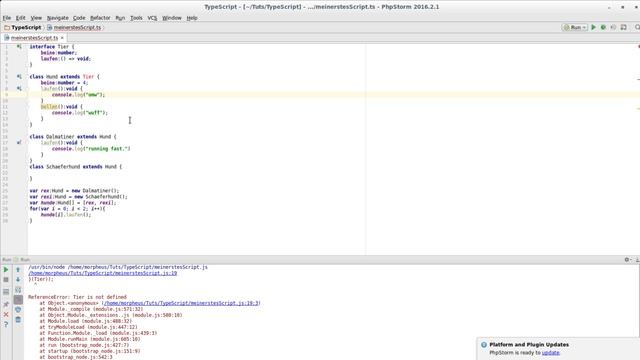Viewport: 640px width, 360px height.
Task: Open the VCS menu
Action: click(x=152, y=18)
